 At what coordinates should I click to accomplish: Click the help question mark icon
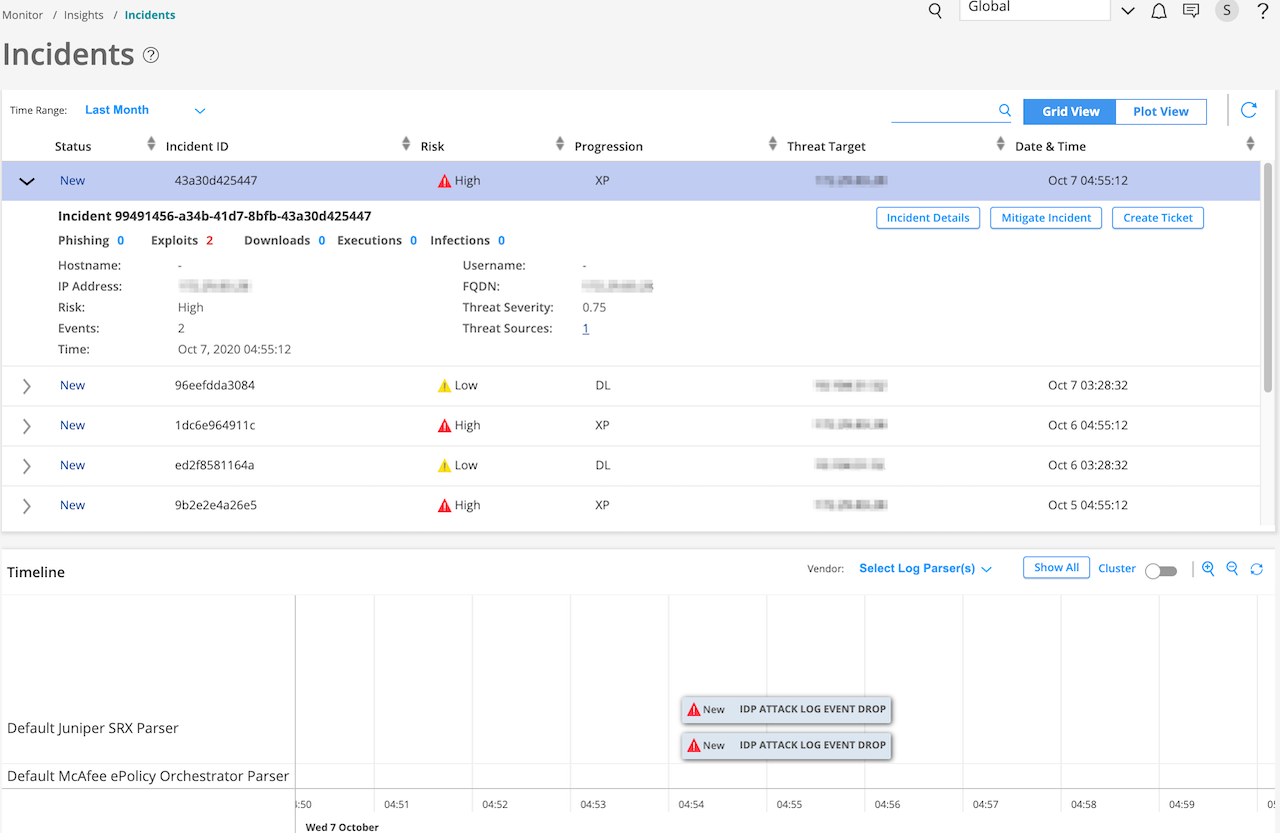click(x=1262, y=12)
